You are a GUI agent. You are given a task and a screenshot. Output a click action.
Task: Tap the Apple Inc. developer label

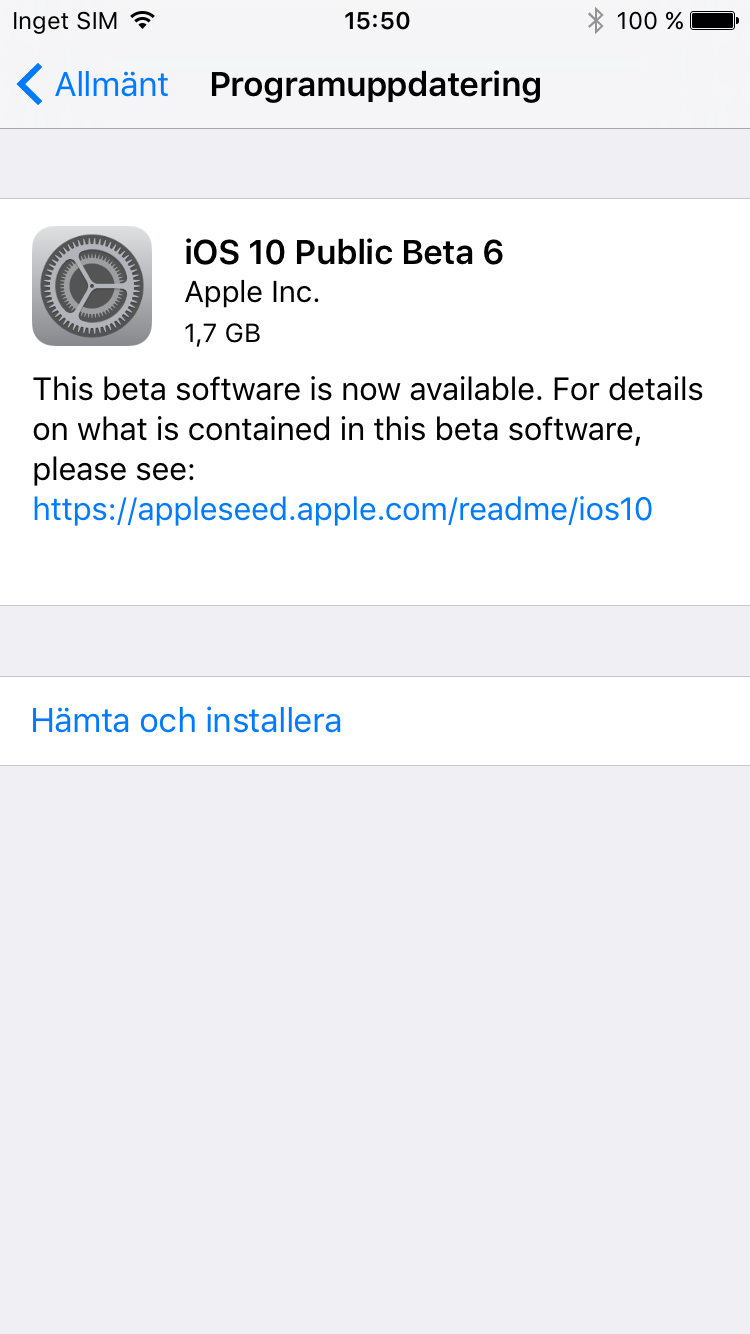(x=252, y=292)
